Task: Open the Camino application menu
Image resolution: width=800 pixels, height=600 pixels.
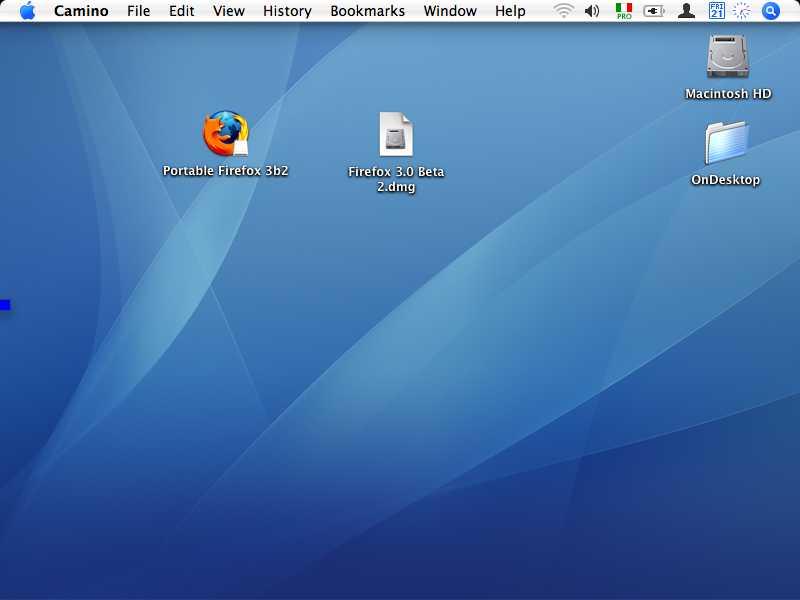Action: [82, 11]
